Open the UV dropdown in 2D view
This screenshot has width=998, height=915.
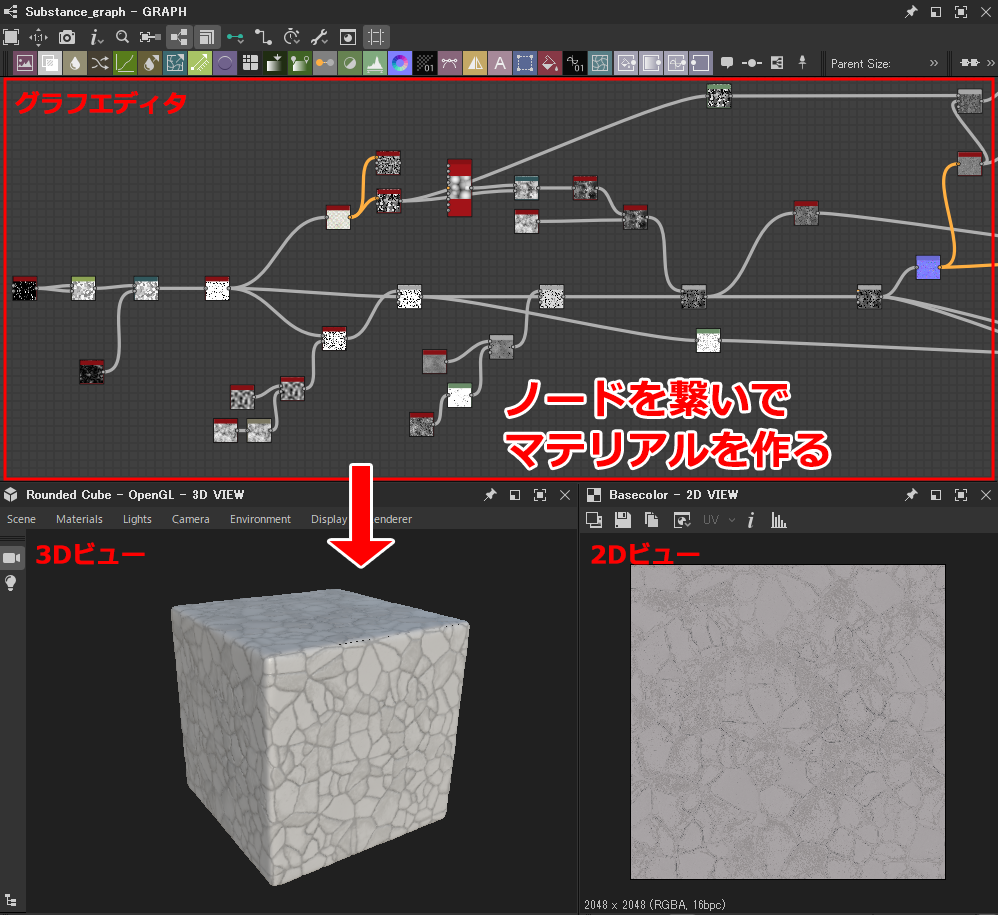(x=719, y=520)
